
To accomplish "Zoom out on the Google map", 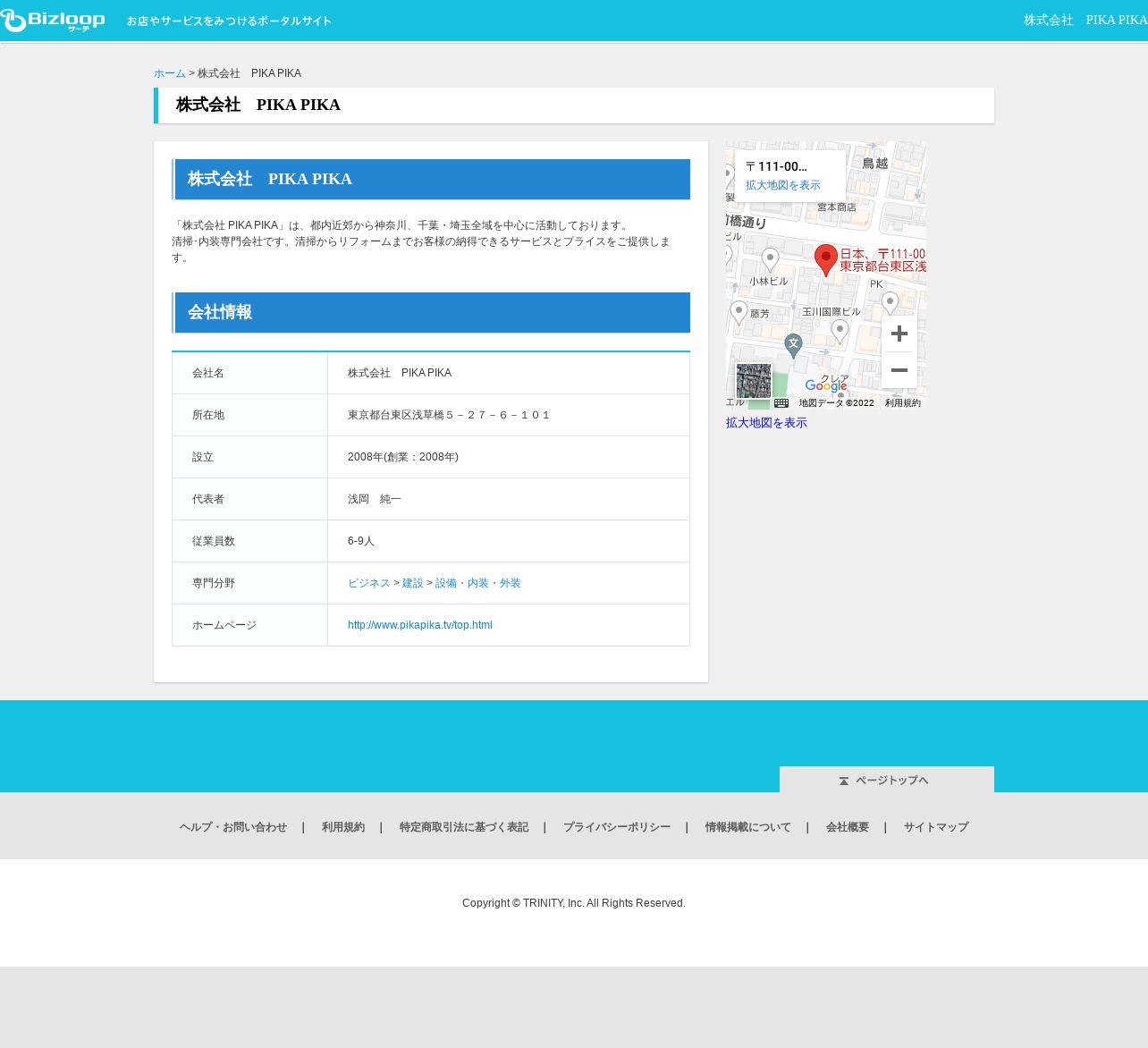I will click(899, 370).
